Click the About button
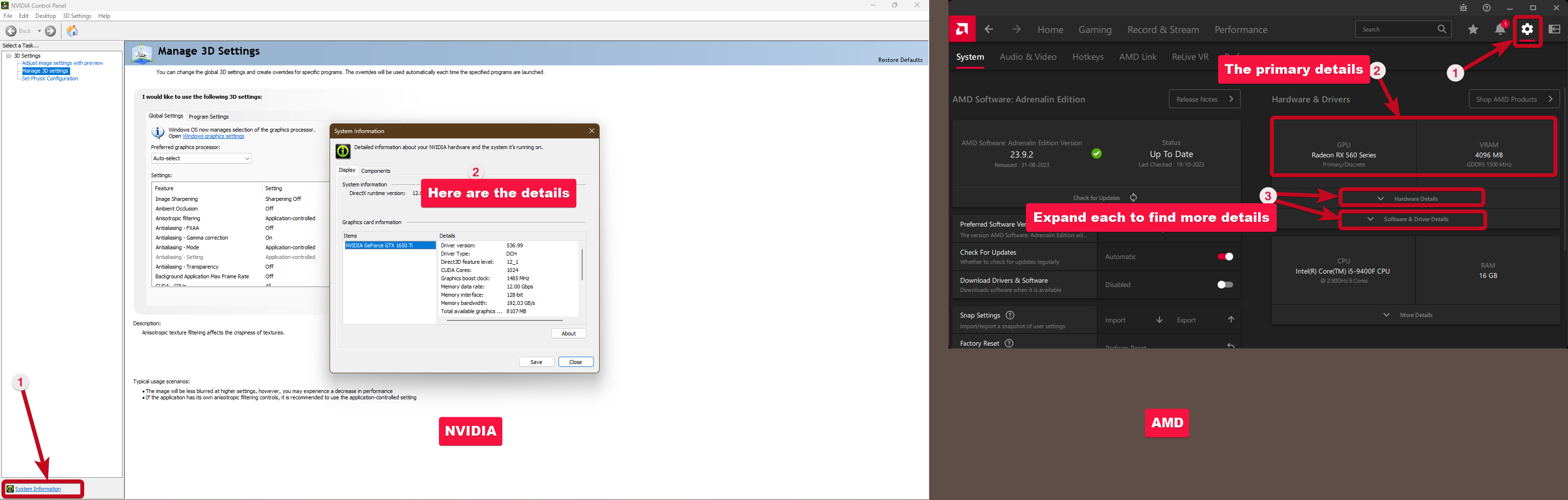Screen dimensions: 1568x500 coord(569,333)
